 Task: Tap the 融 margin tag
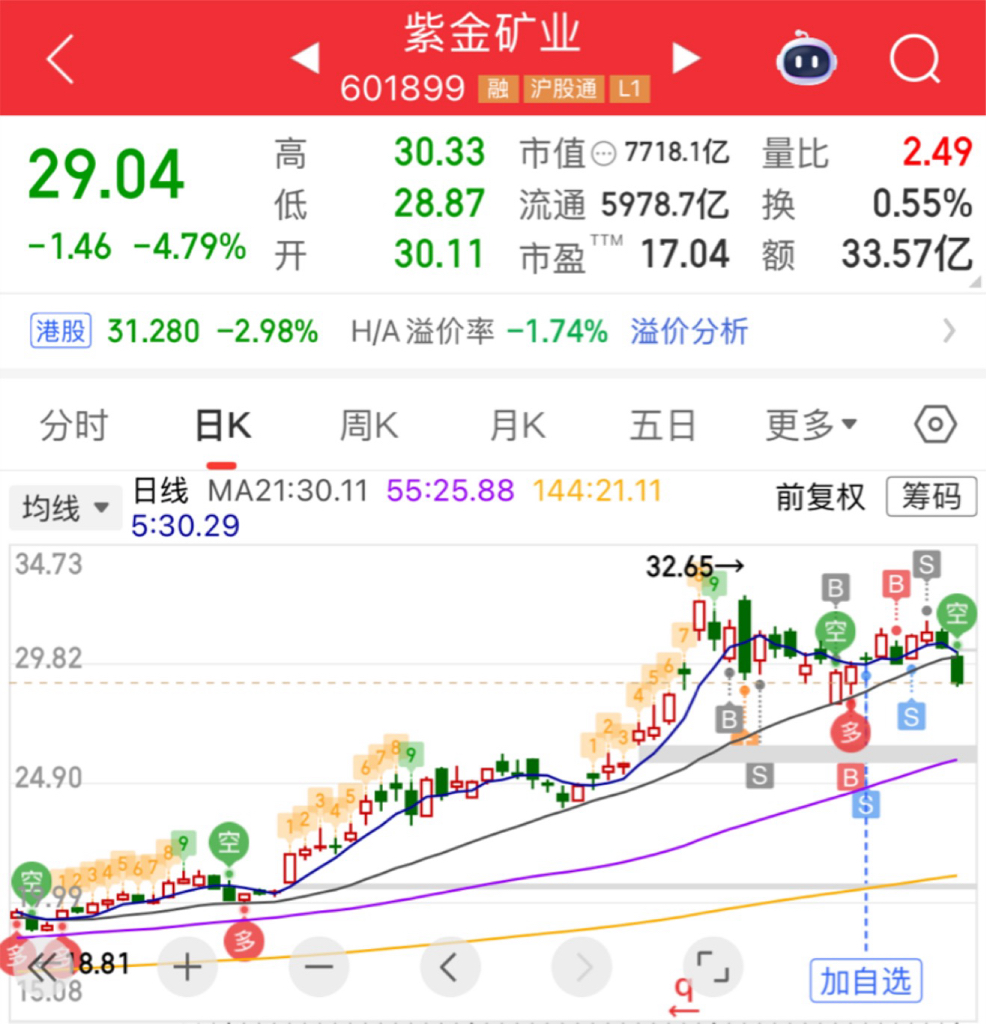[x=498, y=89]
